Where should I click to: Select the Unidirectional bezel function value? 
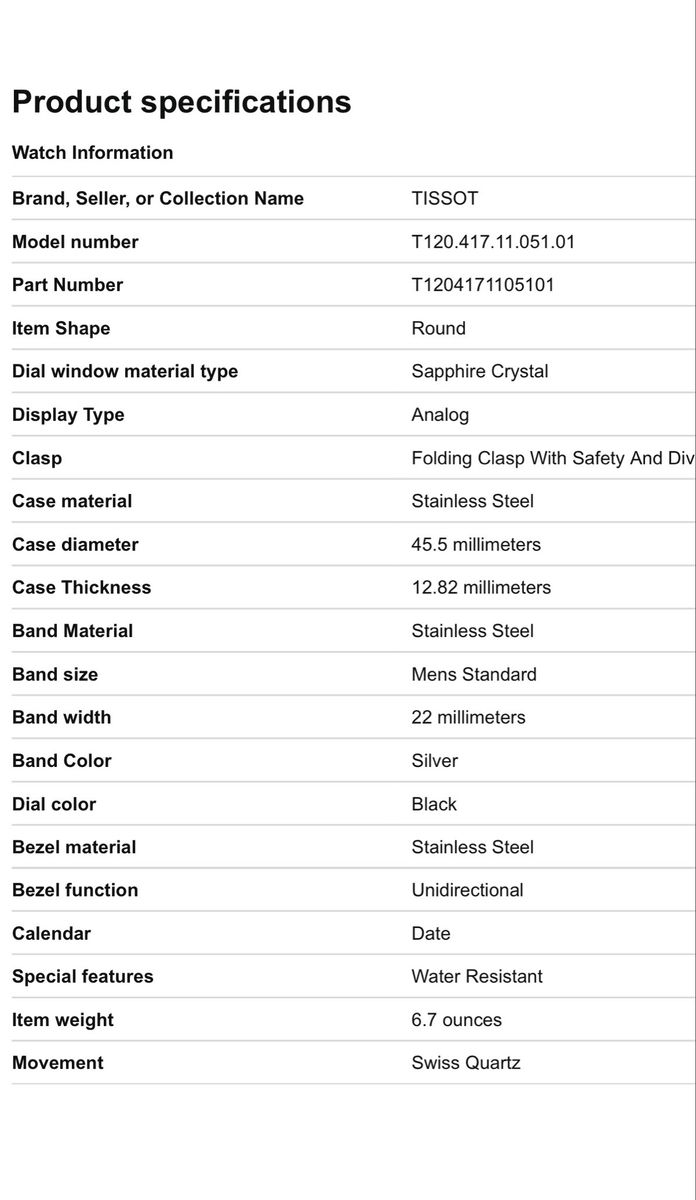pyautogui.click(x=467, y=890)
